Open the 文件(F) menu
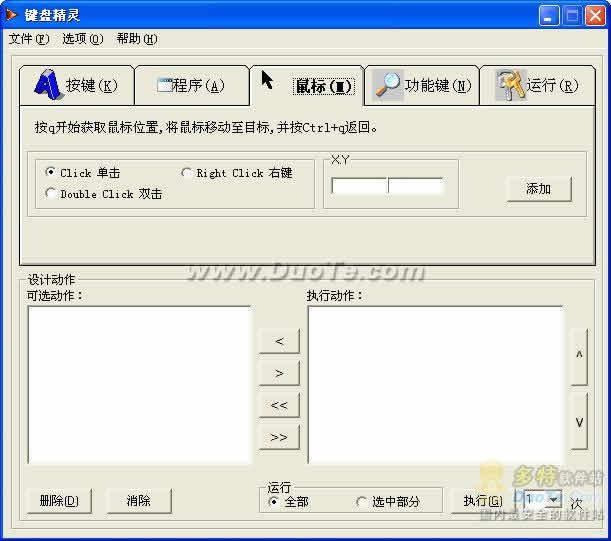This screenshot has height=541, width=611. coord(29,39)
